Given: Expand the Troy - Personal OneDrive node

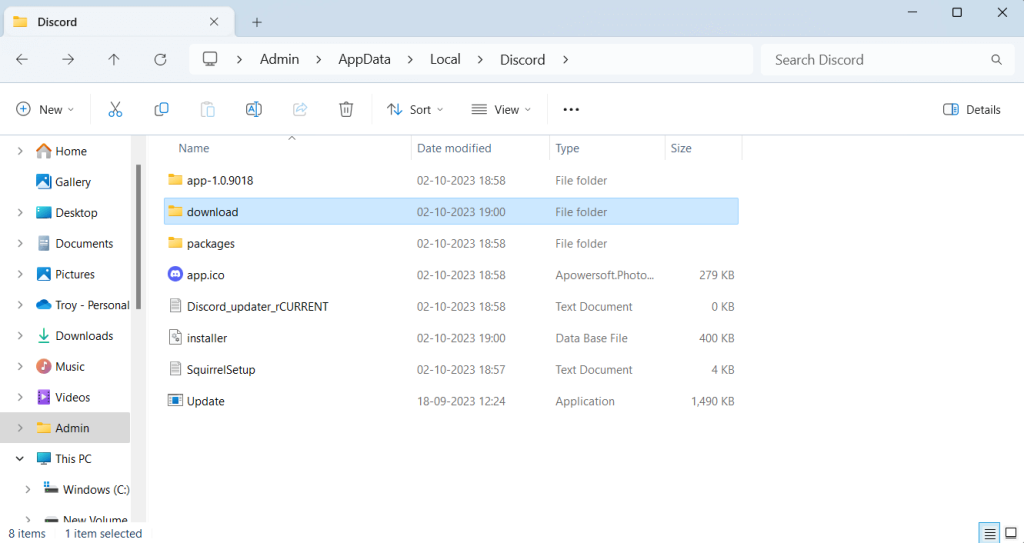Looking at the screenshot, I should tap(20, 304).
